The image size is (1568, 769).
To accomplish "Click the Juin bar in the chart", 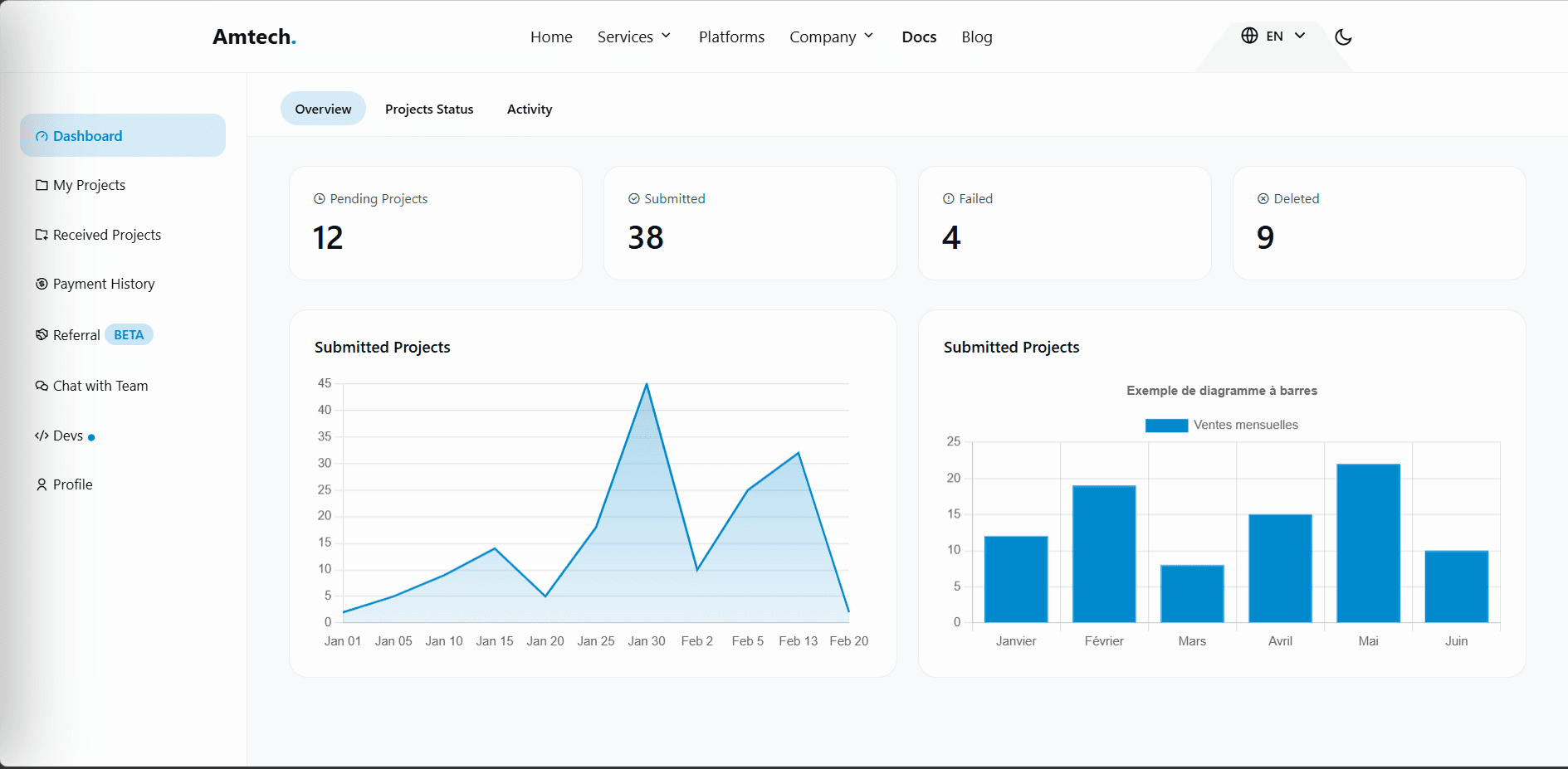I will click(x=1456, y=586).
